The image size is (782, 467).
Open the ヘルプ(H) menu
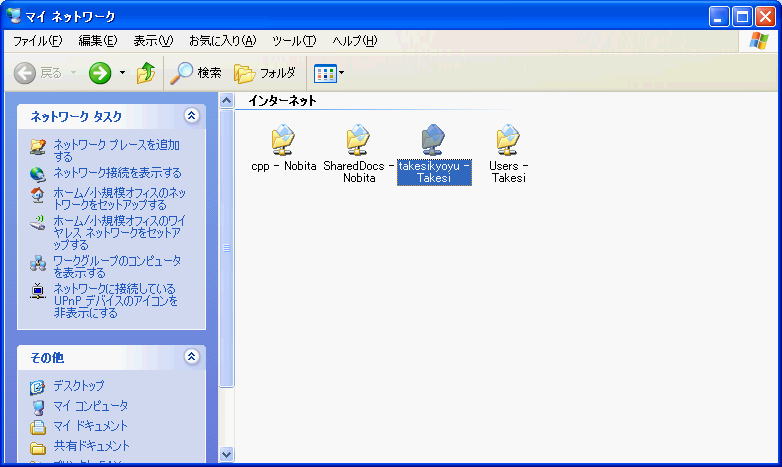pyautogui.click(x=355, y=41)
